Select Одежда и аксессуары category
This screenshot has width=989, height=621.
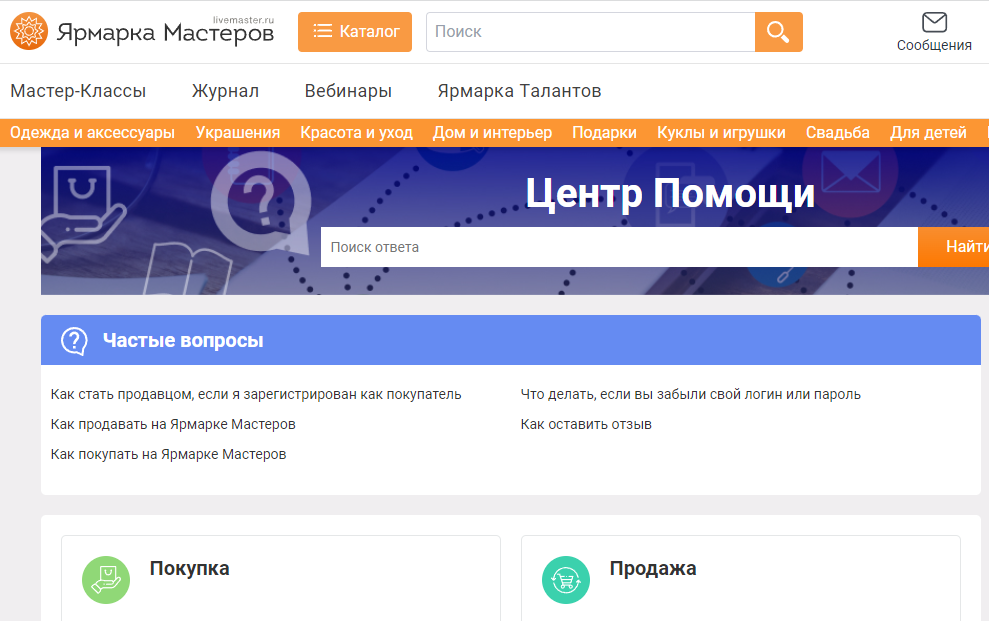[92, 133]
